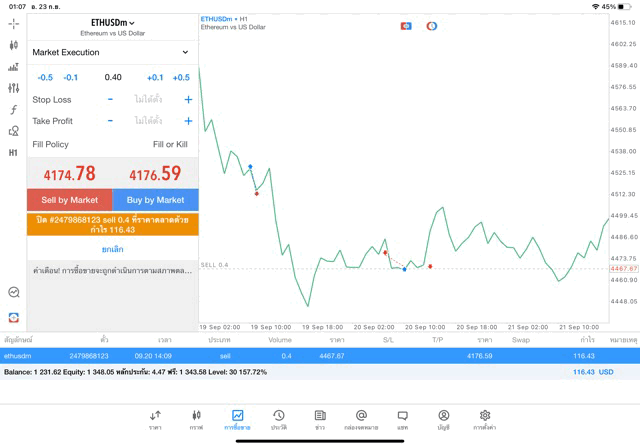The image size is (640, 447).
Task: Select the crosshair tool in left sidebar
Action: tap(13, 23)
